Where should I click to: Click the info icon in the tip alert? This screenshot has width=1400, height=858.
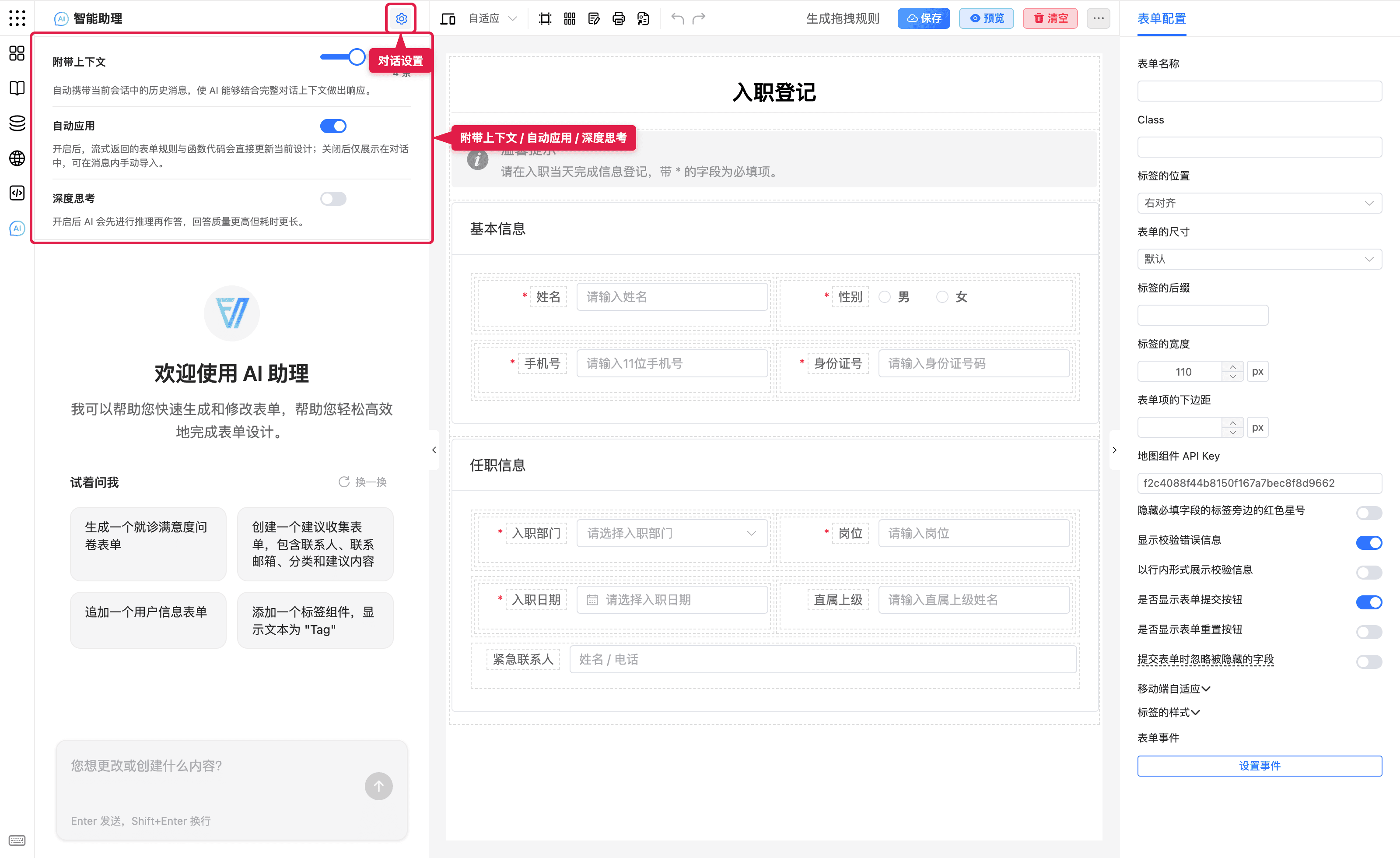[477, 160]
